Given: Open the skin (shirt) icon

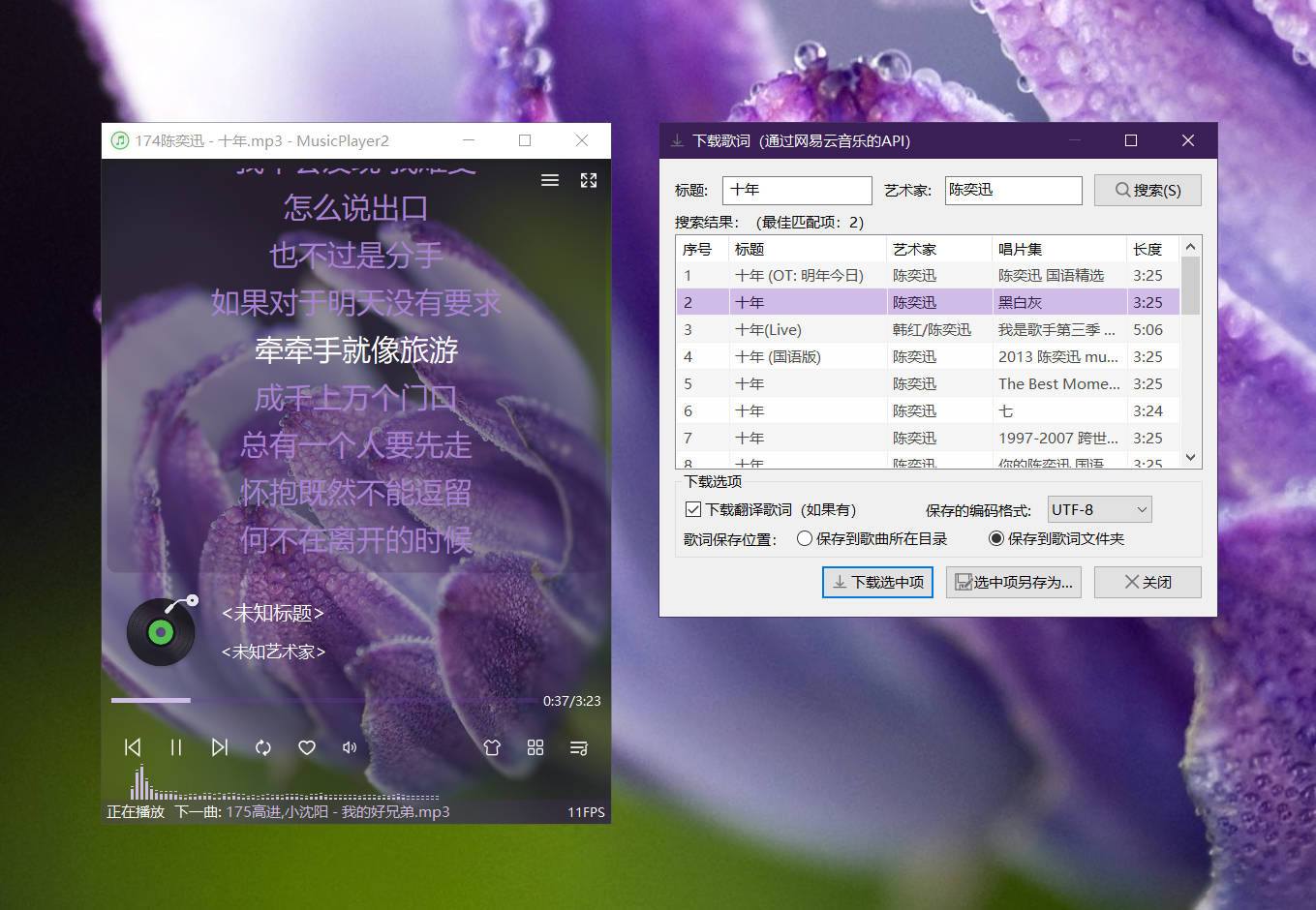Looking at the screenshot, I should pos(492,747).
